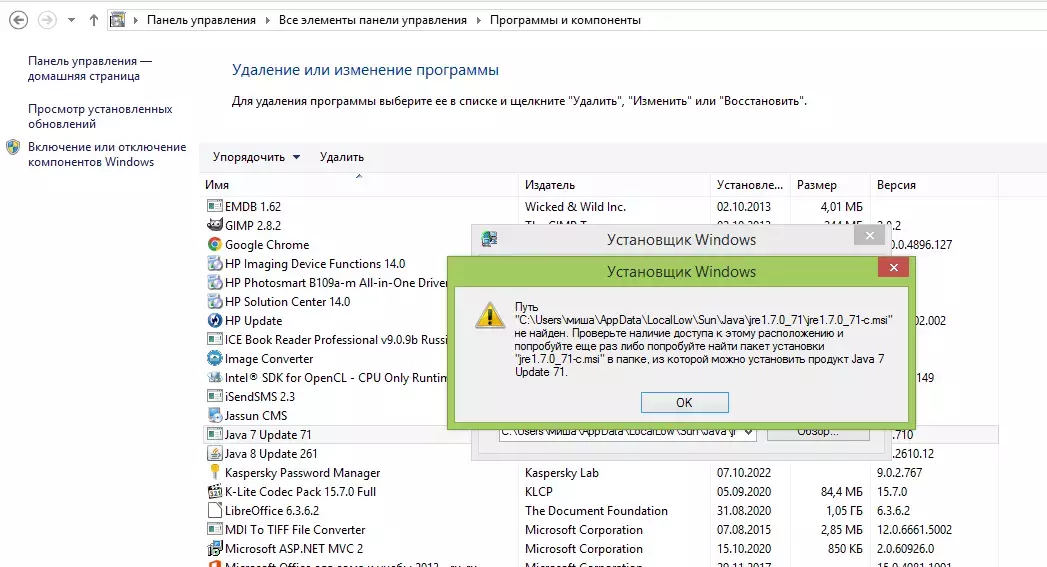Click MDI To TIFF File Converter icon

click(214, 530)
